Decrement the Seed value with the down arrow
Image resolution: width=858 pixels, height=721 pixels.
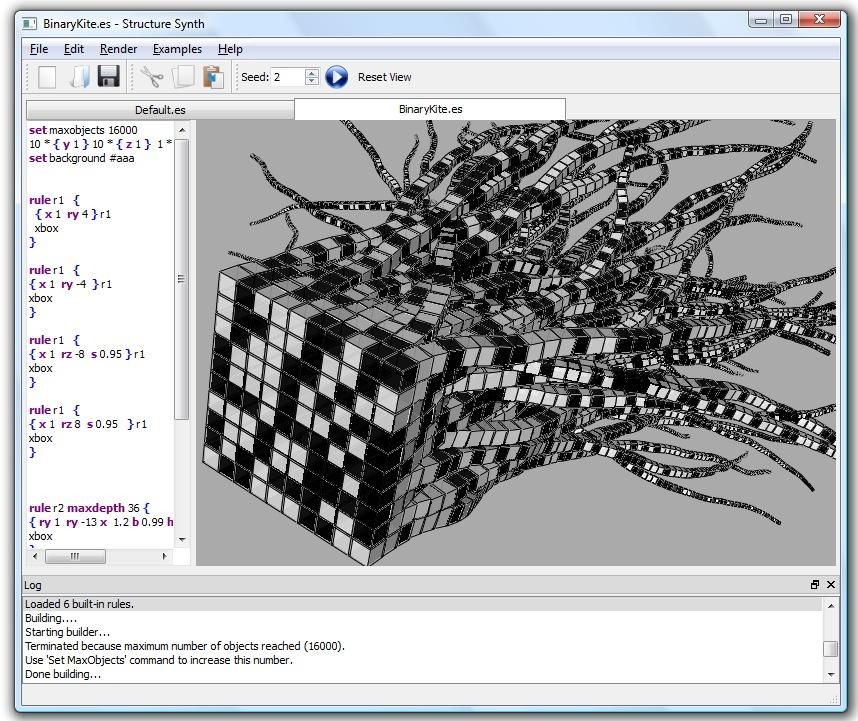pos(313,81)
